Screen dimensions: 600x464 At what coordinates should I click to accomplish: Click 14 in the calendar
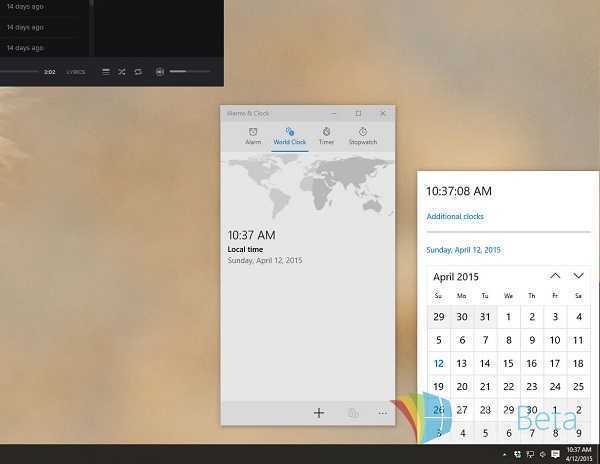485,363
